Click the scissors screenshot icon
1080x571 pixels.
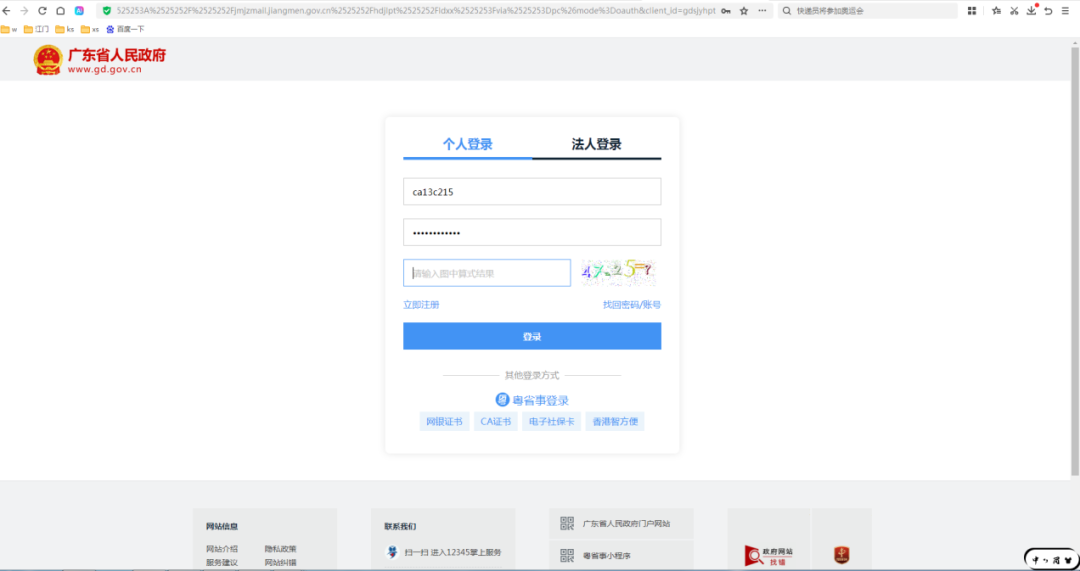point(1014,10)
